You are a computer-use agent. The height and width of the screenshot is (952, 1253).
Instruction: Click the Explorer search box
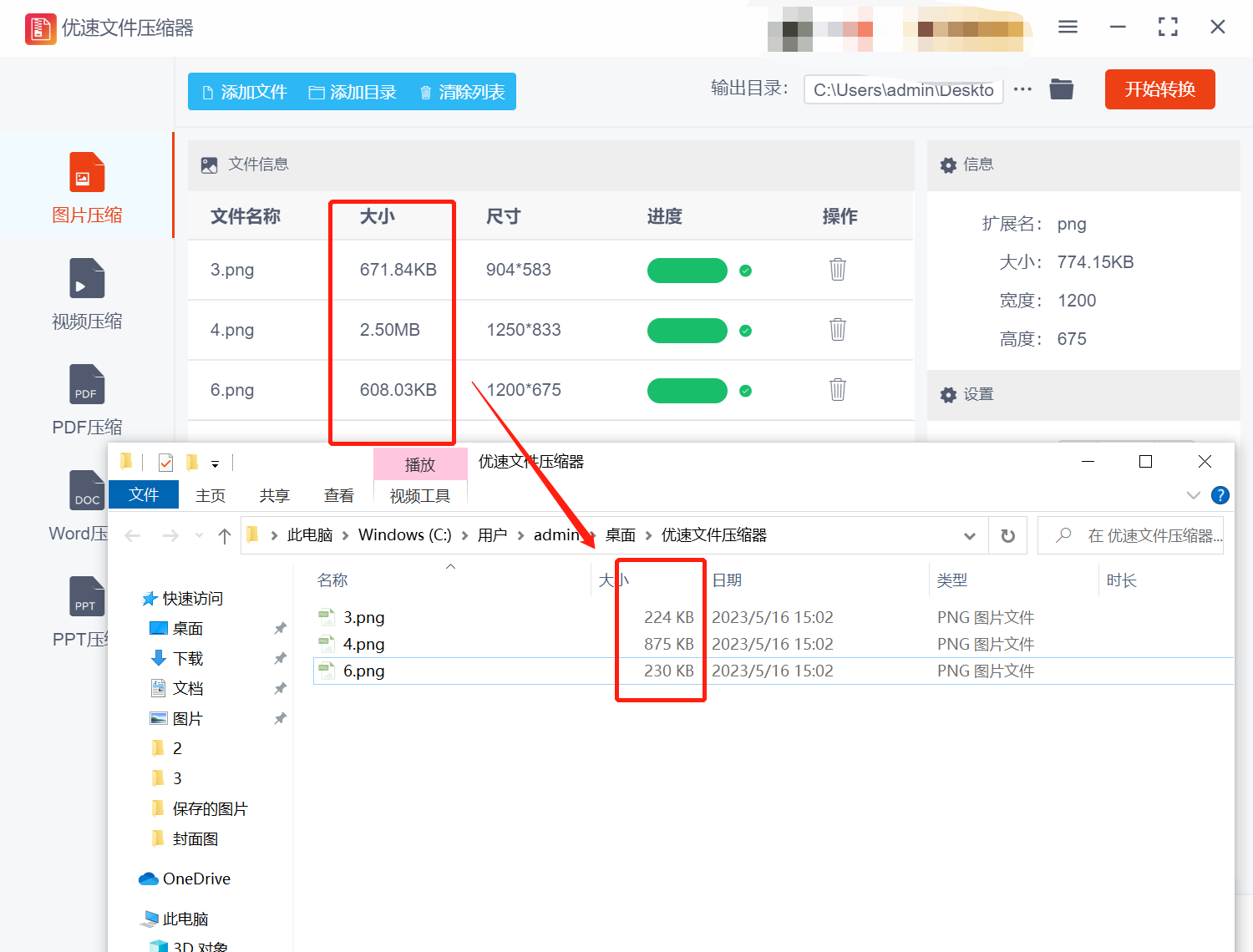(x=1130, y=535)
